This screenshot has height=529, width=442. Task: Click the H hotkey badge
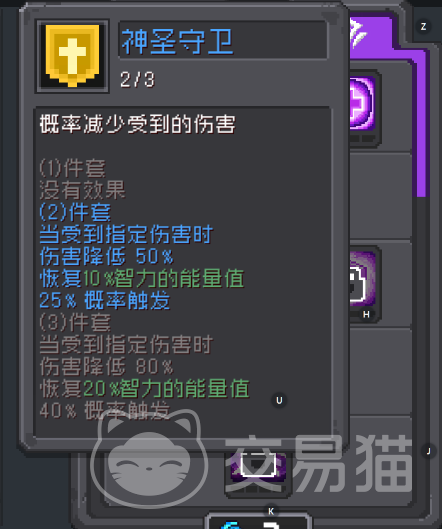click(x=366, y=314)
